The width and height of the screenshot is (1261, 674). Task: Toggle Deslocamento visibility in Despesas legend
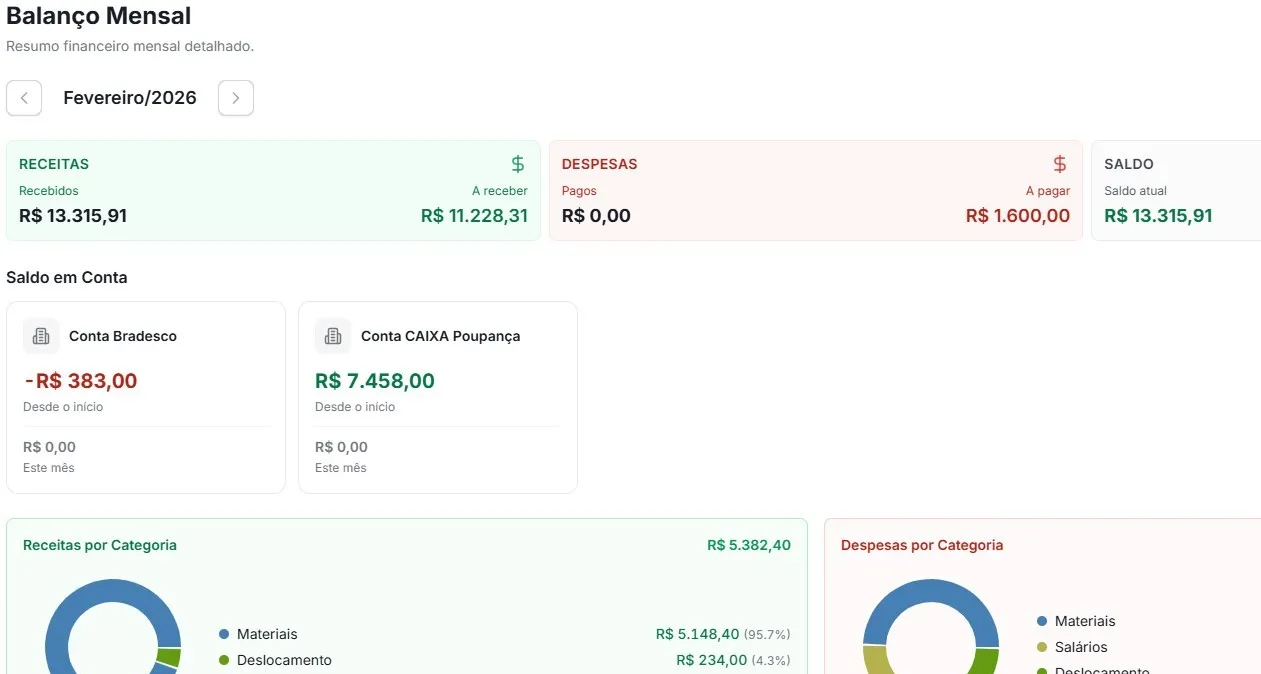pos(1041,671)
